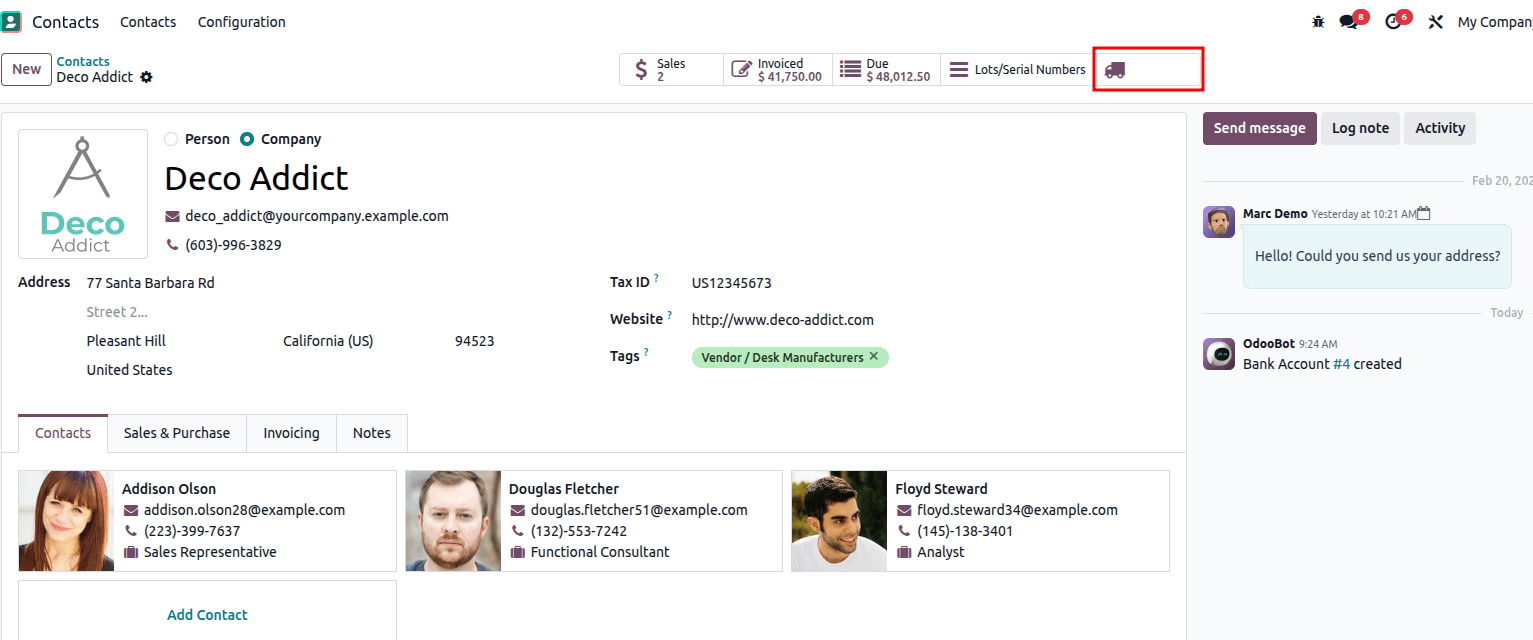This screenshot has width=1533, height=640.
Task: Open the www.deco-addict.com website link
Action: [x=782, y=319]
